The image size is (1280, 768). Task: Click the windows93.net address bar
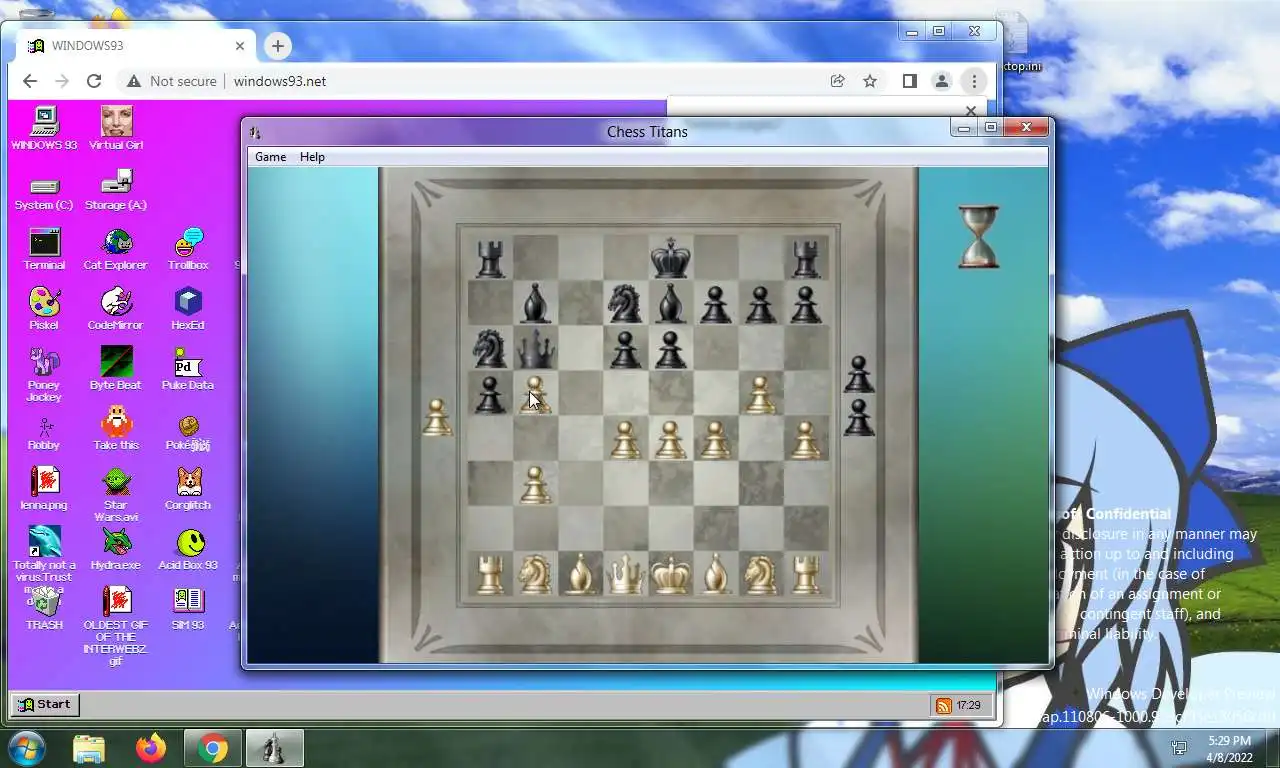[x=280, y=81]
